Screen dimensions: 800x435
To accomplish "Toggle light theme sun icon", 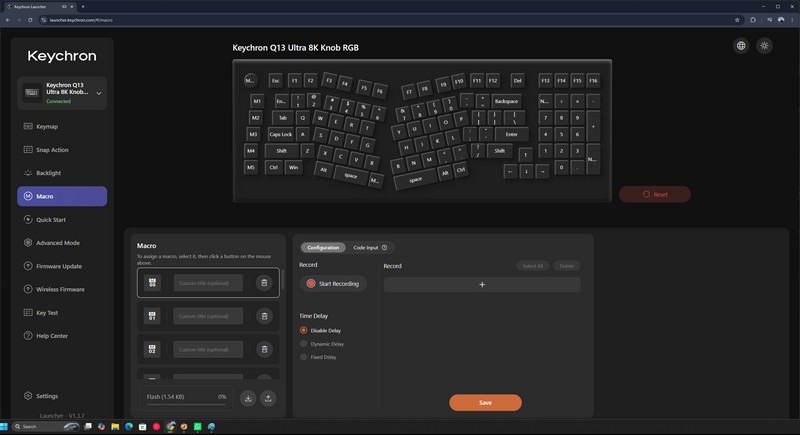I will click(764, 46).
